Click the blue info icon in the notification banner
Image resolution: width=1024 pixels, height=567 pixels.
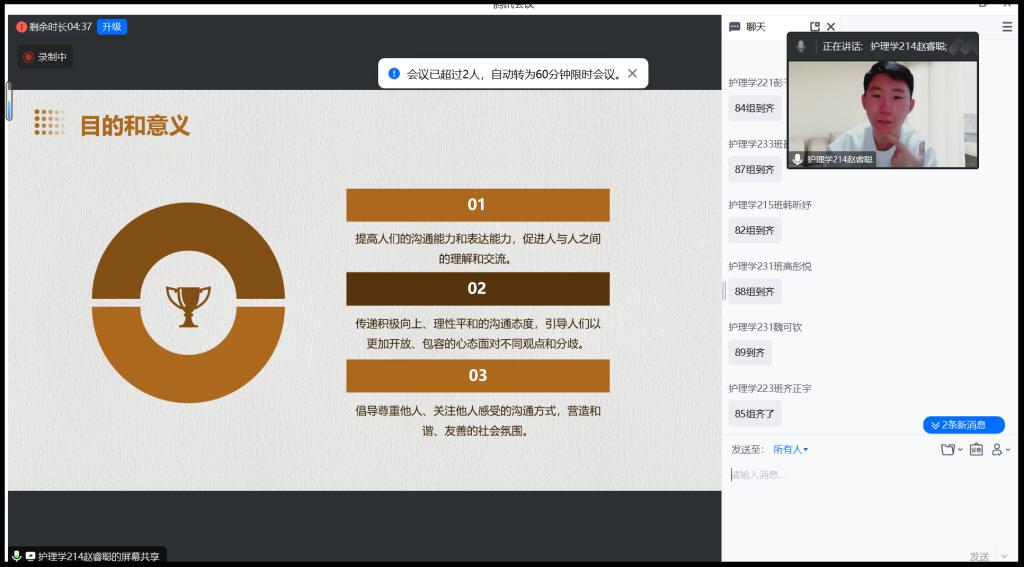[x=394, y=73]
